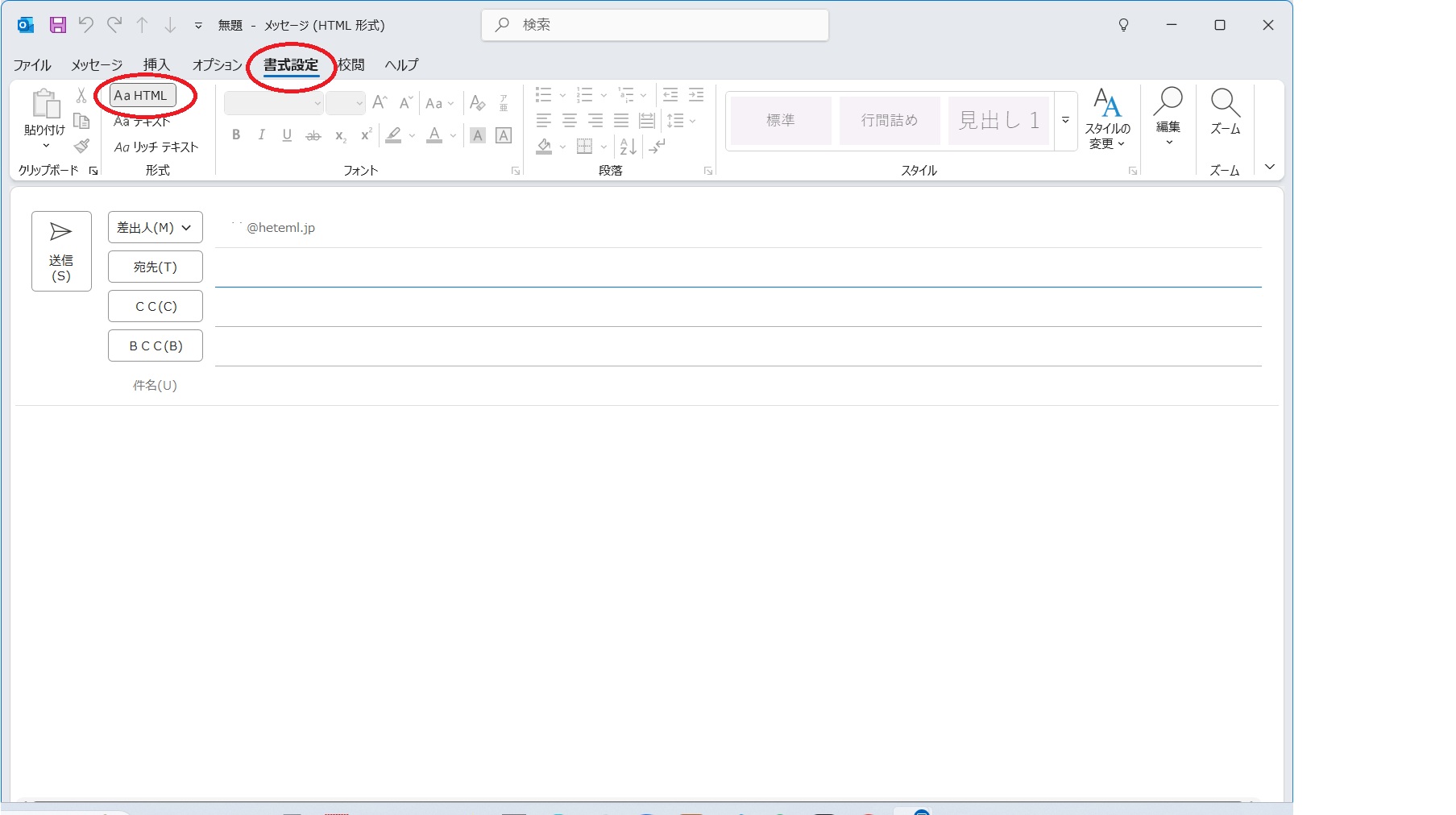
Task: Click the Increase Indent icon
Action: coord(696,95)
